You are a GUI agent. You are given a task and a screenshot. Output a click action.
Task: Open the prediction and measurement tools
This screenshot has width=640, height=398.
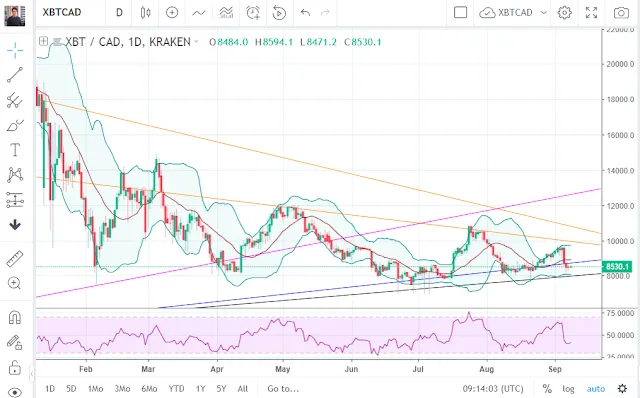(x=15, y=200)
